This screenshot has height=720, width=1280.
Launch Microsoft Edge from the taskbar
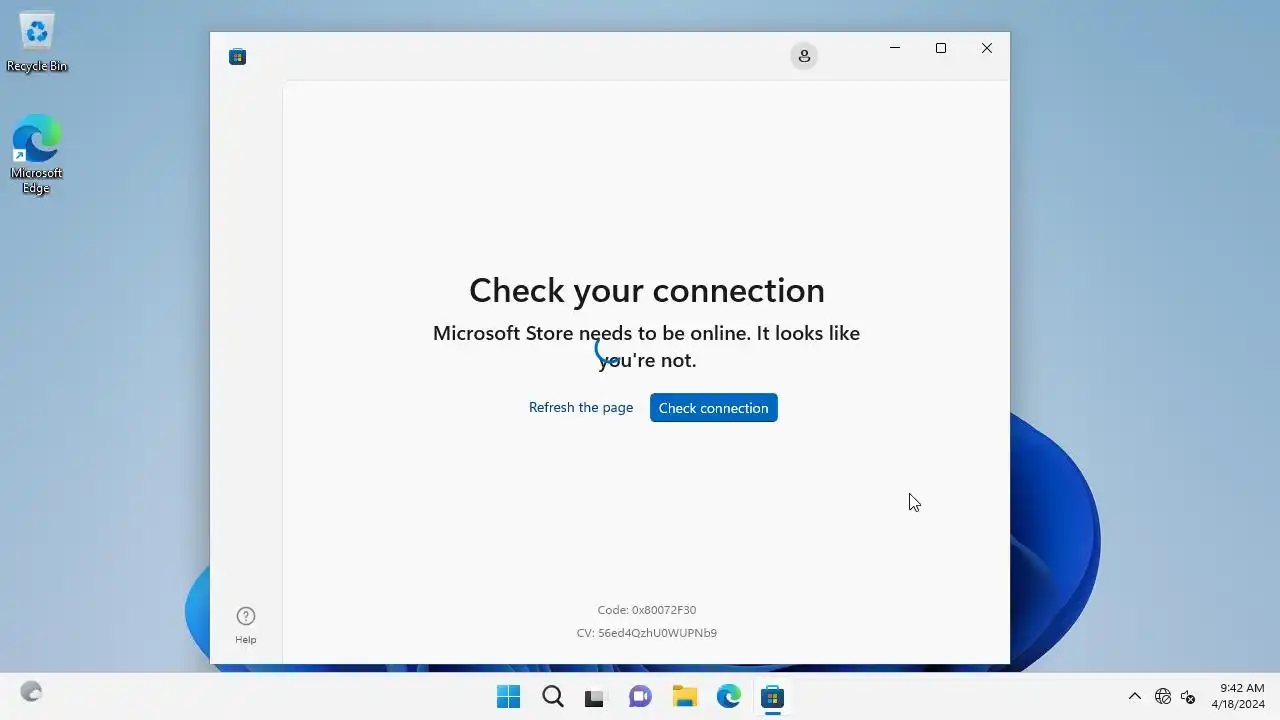click(728, 697)
